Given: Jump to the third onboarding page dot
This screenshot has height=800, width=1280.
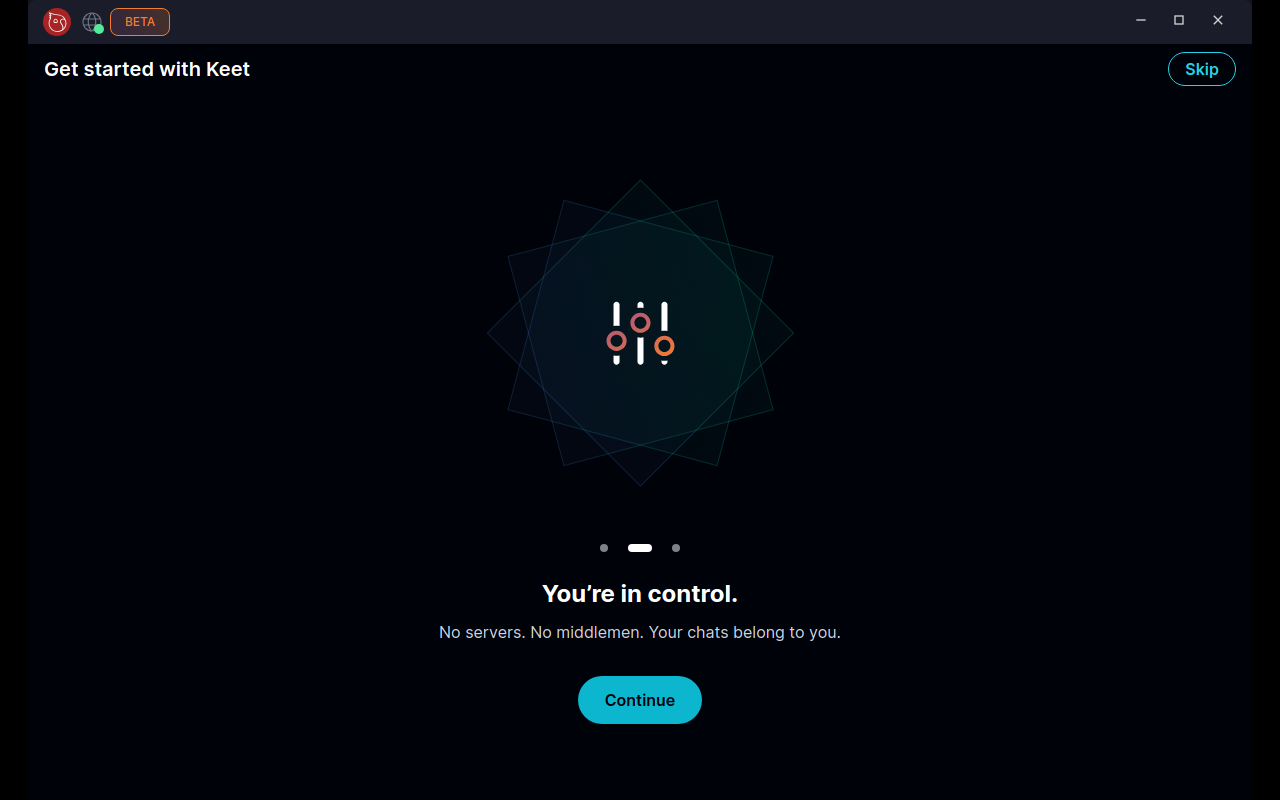Looking at the screenshot, I should tap(676, 548).
